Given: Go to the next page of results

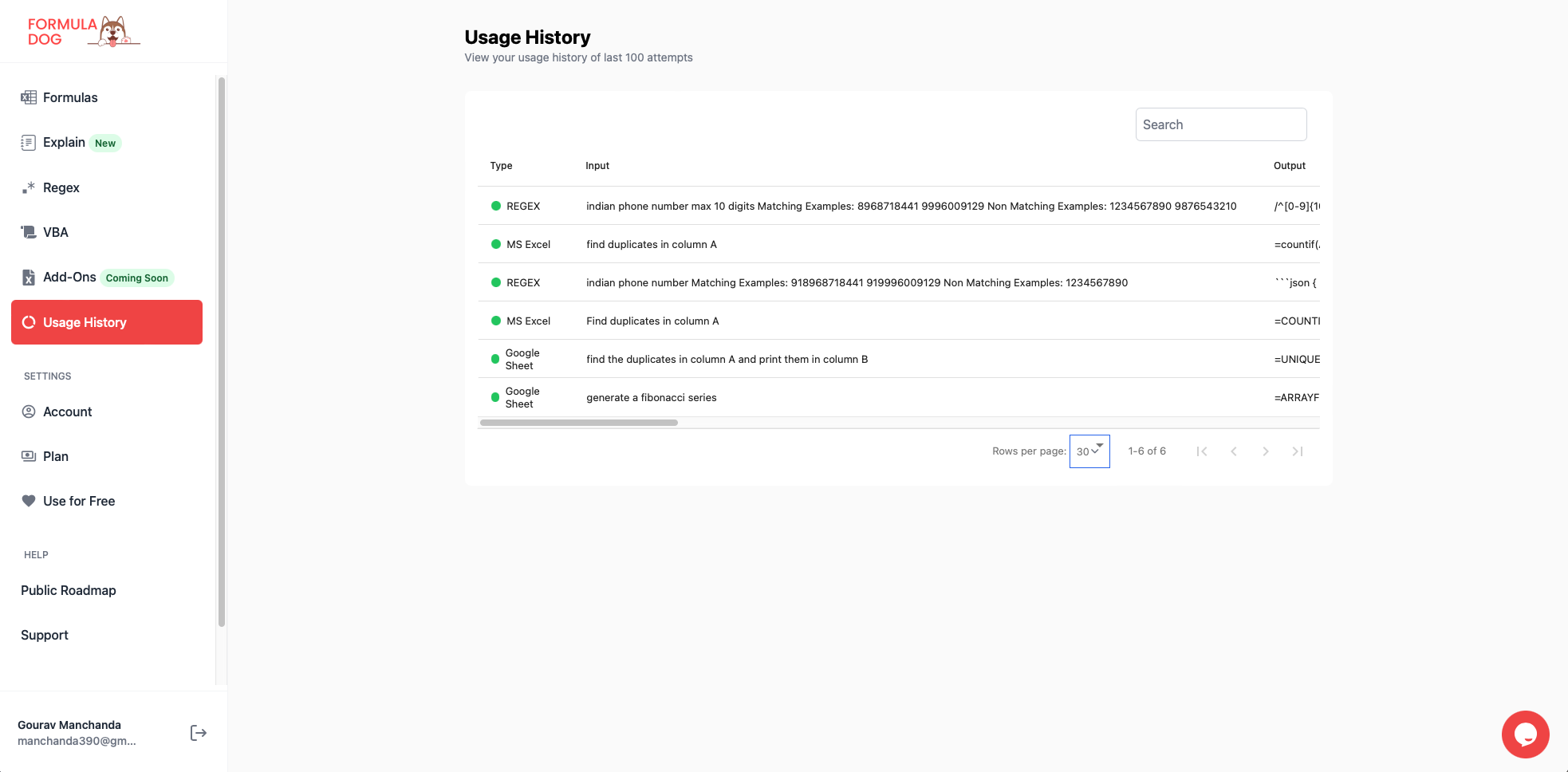Looking at the screenshot, I should (1266, 451).
